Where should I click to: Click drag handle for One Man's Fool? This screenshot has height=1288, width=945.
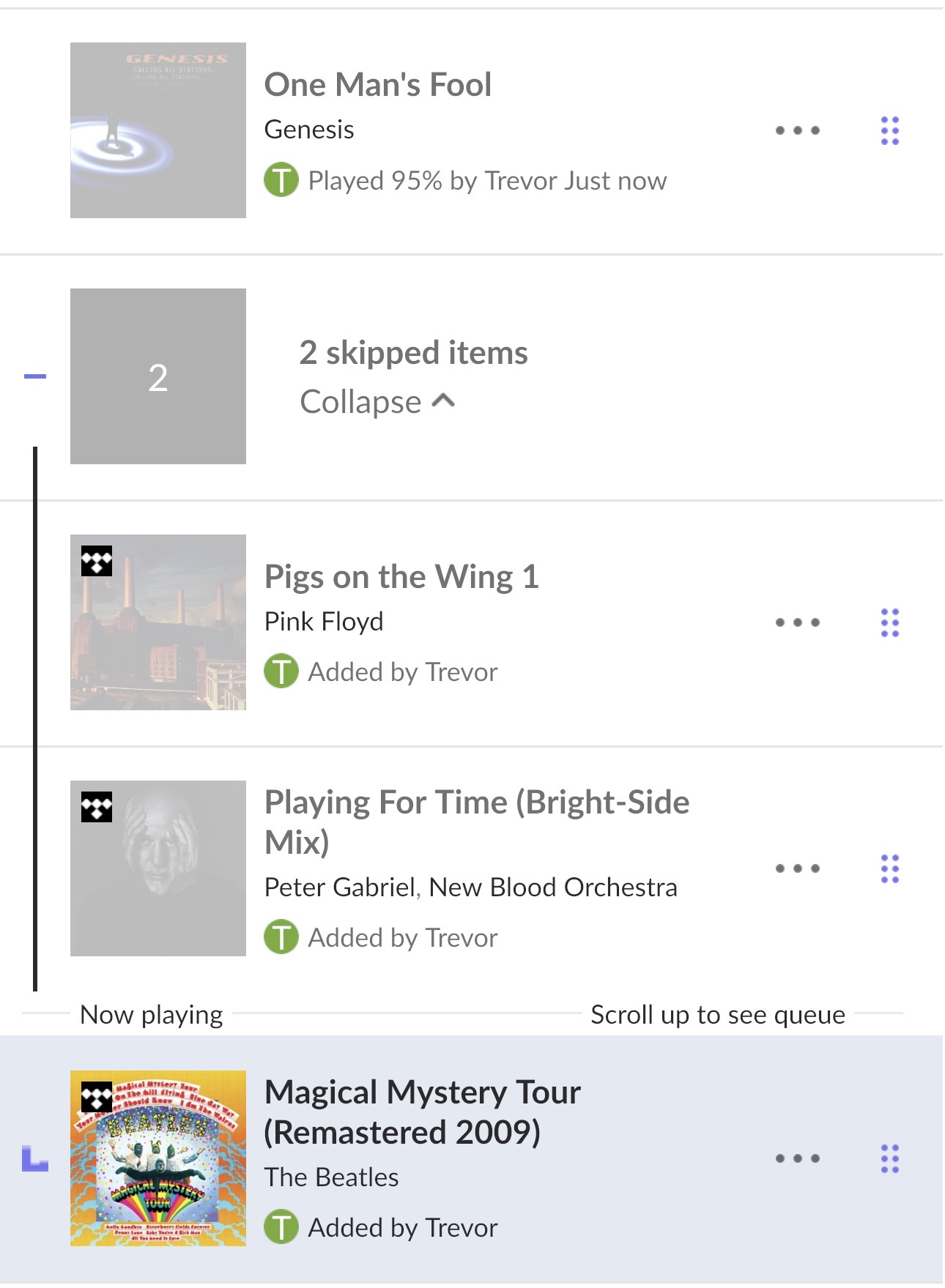point(889,131)
